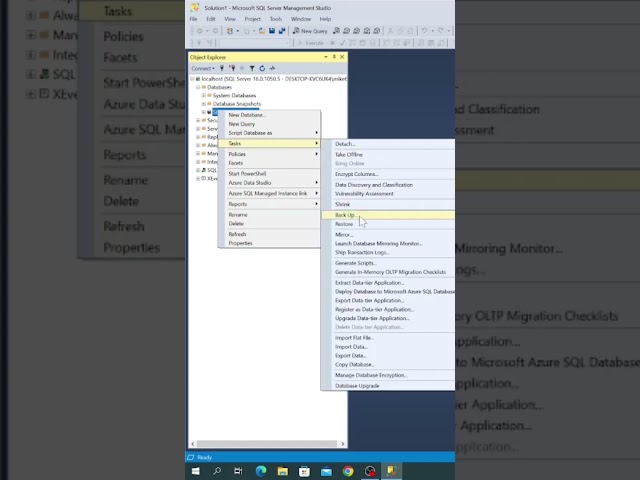Click Generate Scripts menu item
This screenshot has width=640, height=480.
point(388,263)
